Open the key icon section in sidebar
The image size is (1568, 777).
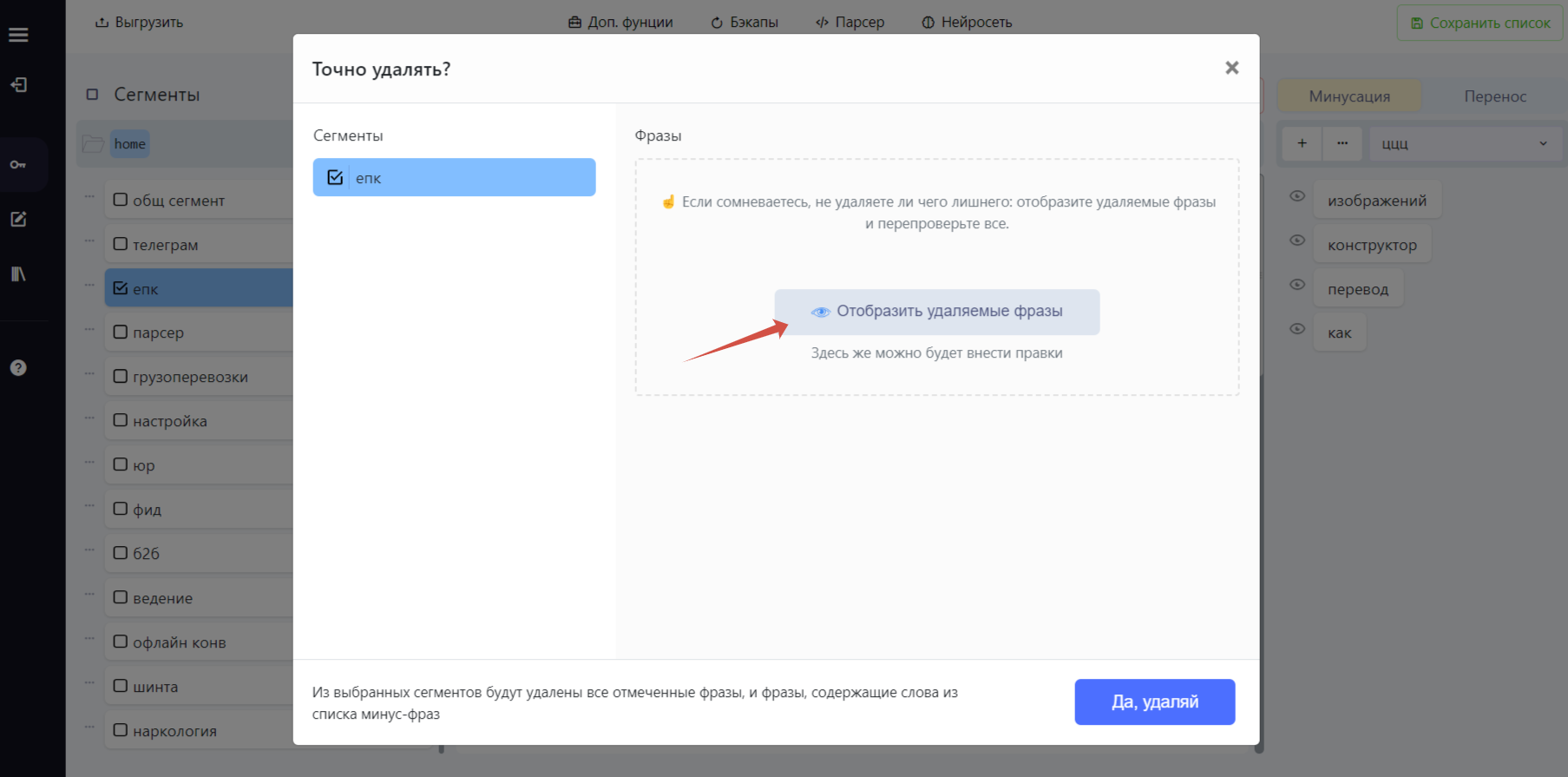pyautogui.click(x=18, y=164)
